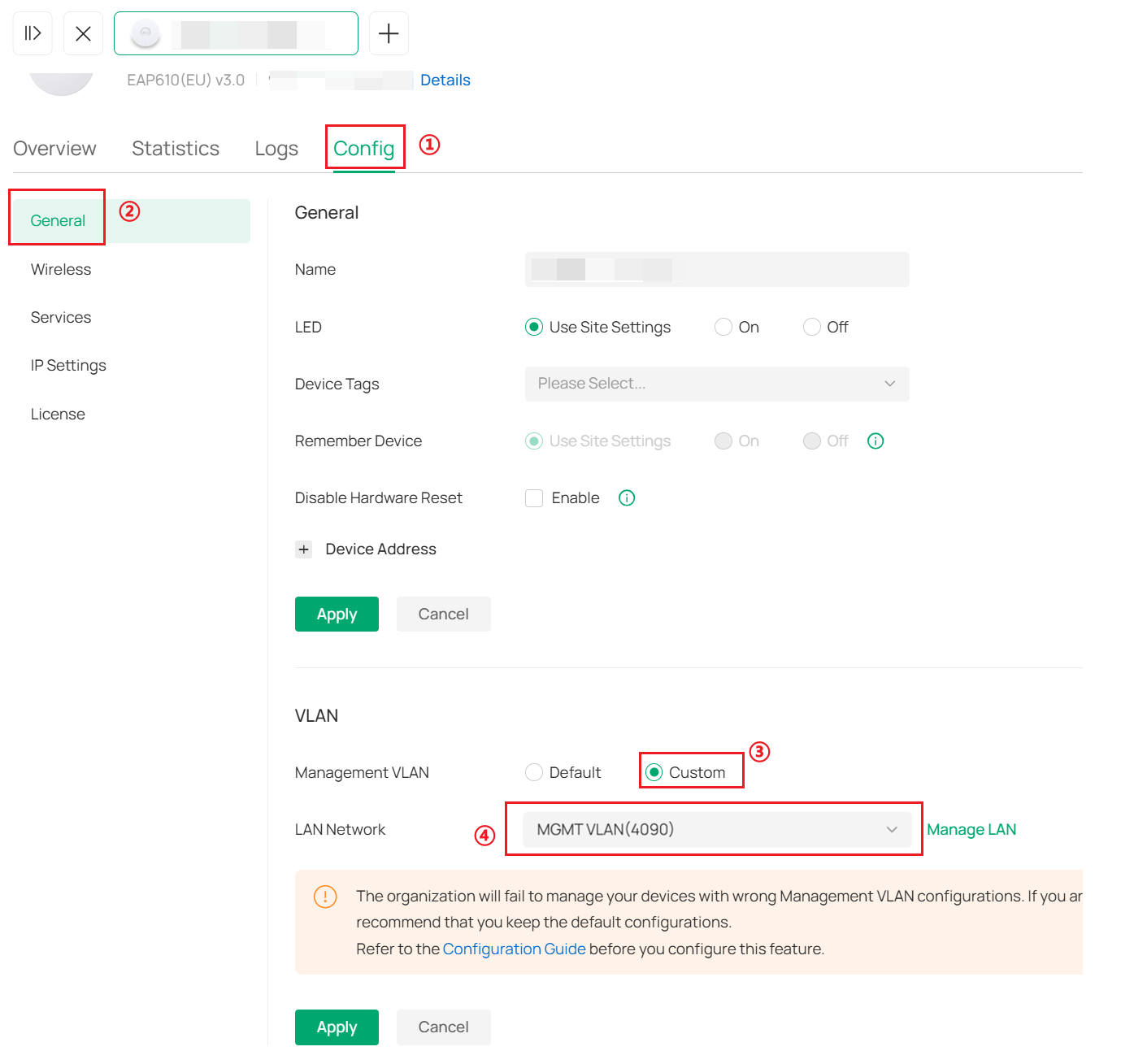The image size is (1121, 1064).
Task: Click the access point icon in device tab
Action: pos(146,34)
